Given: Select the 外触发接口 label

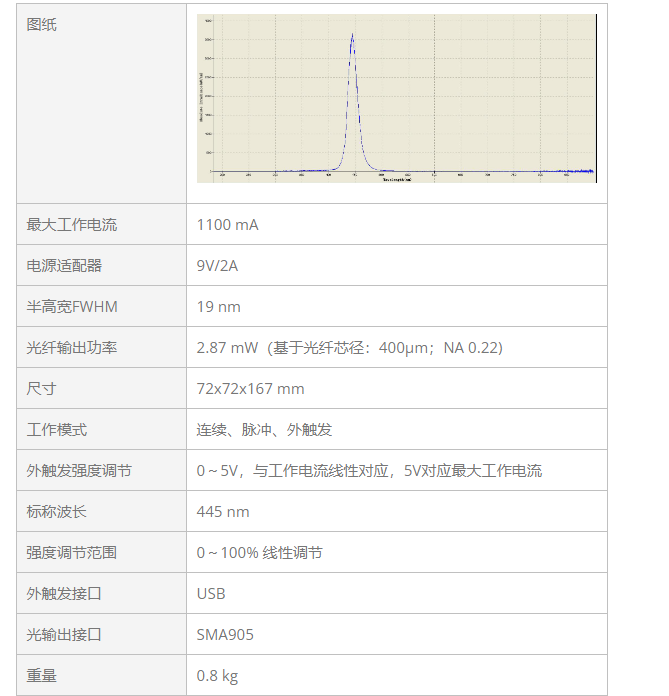Looking at the screenshot, I should point(64,593).
